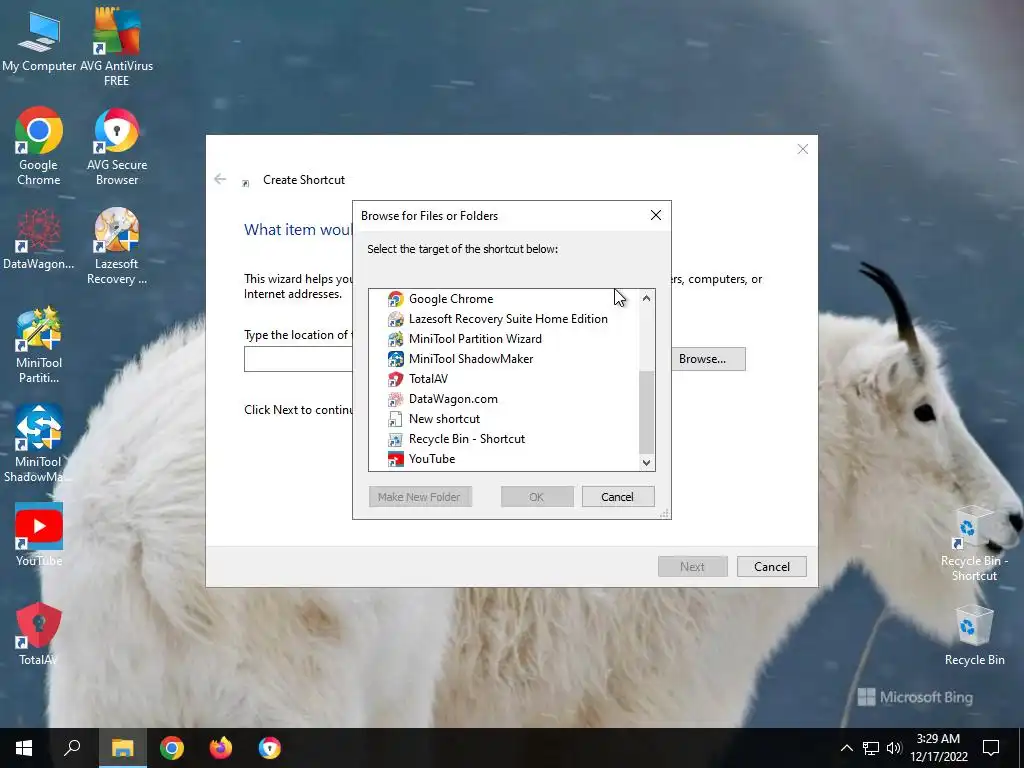The height and width of the screenshot is (768, 1024).
Task: Choose MiniTool Partition Wizard in list
Action: coord(464,339)
